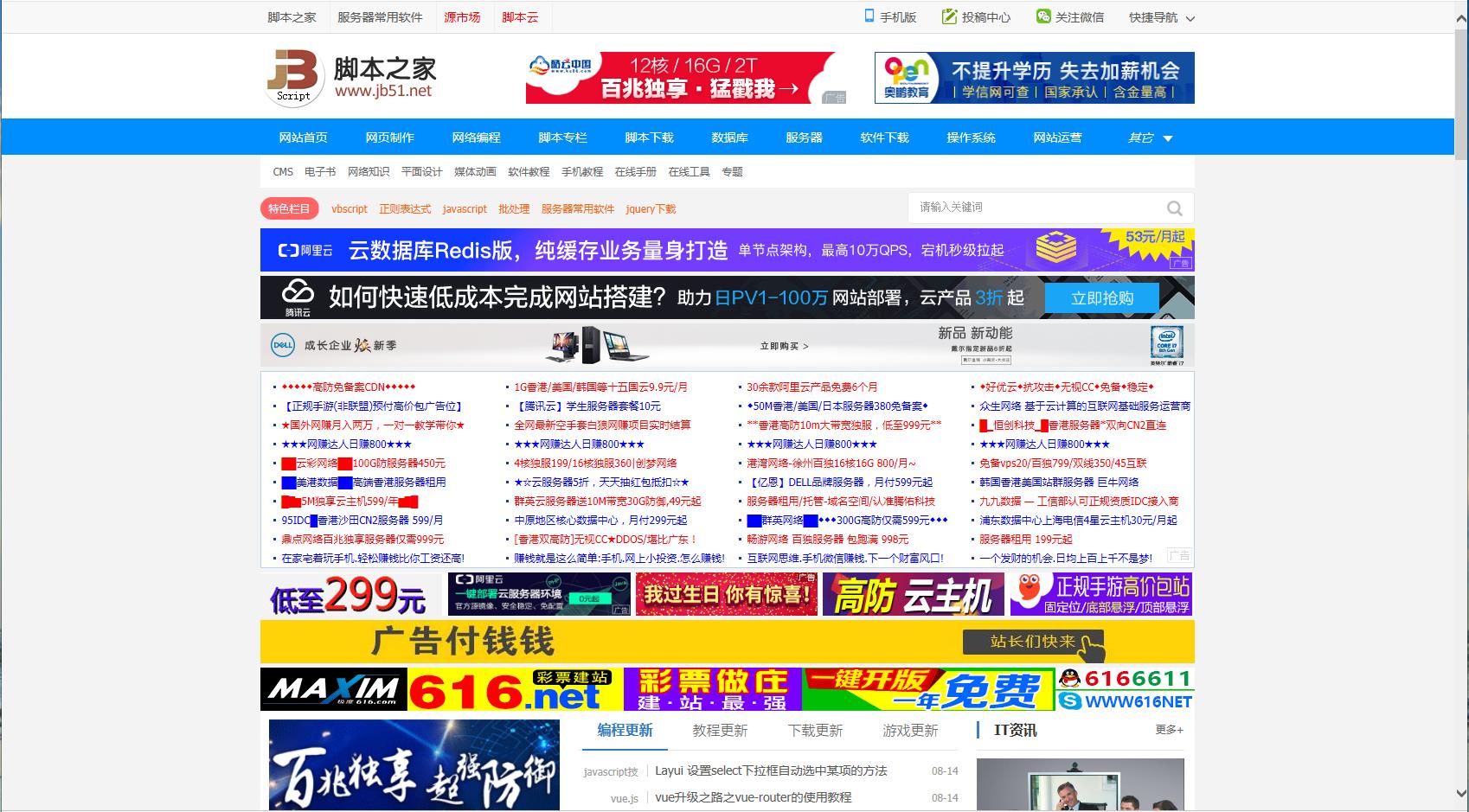The height and width of the screenshot is (812, 1469).
Task: Click 服务器租用 199元起 ad link
Action: (x=1025, y=540)
